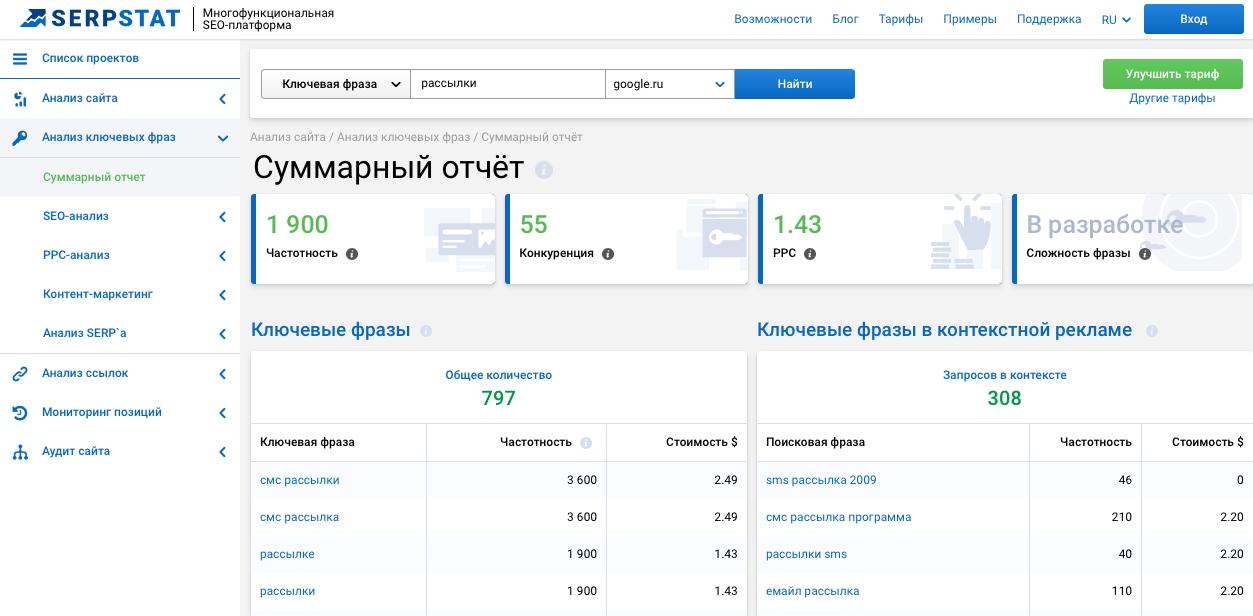
Task: Click the Анализ сайта chart icon
Action: pos(19,99)
